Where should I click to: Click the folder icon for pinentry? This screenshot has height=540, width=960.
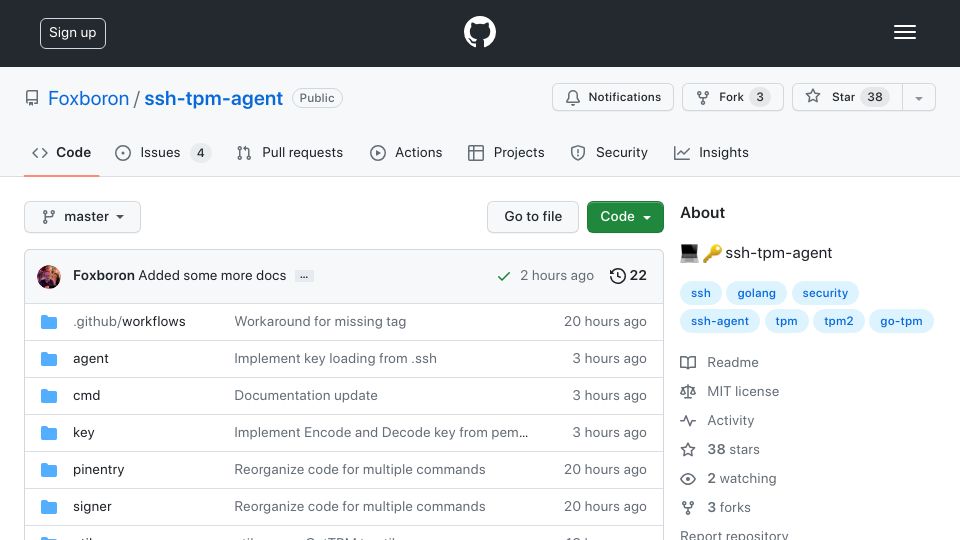click(x=49, y=470)
